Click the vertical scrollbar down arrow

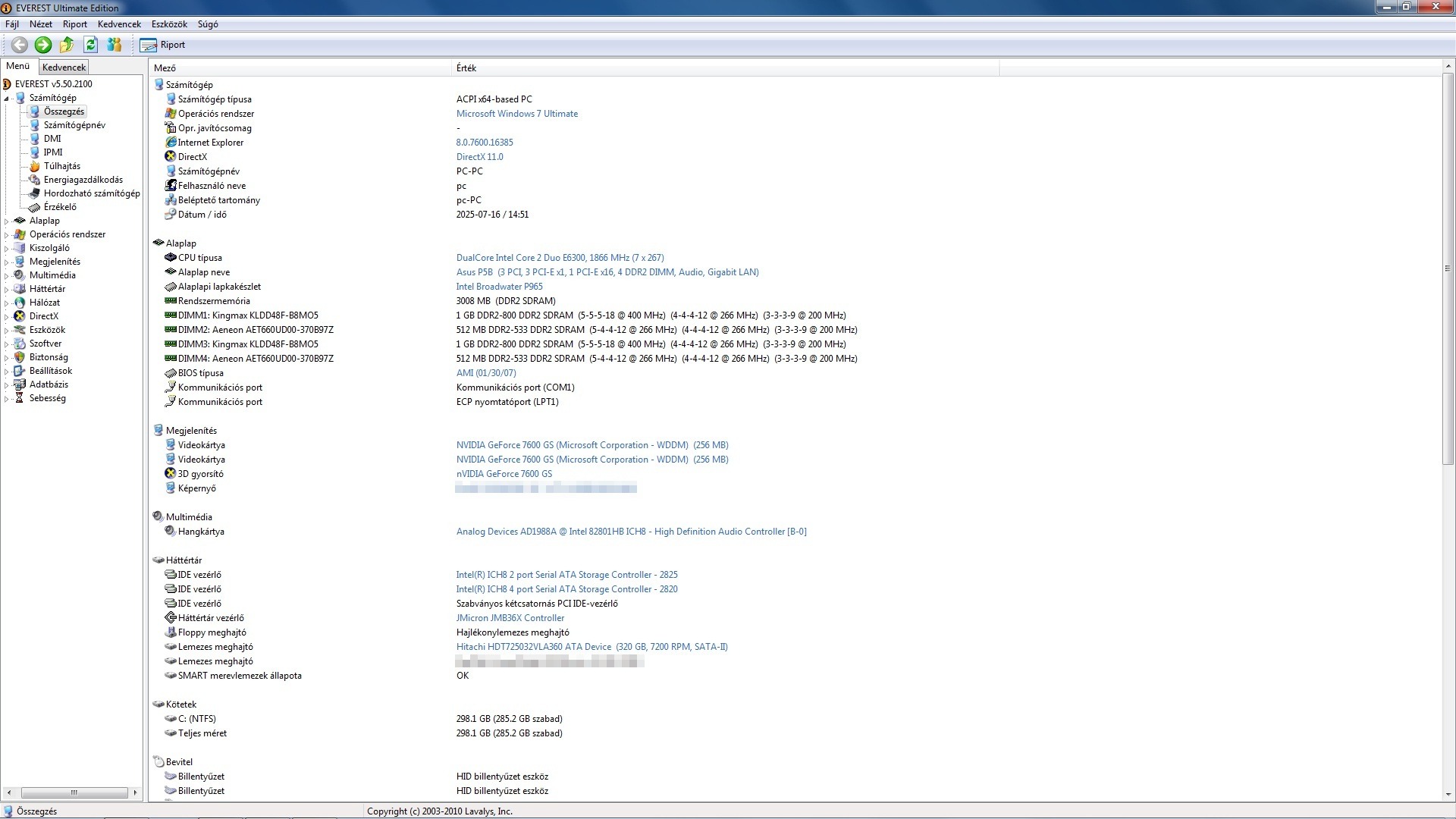click(1448, 794)
